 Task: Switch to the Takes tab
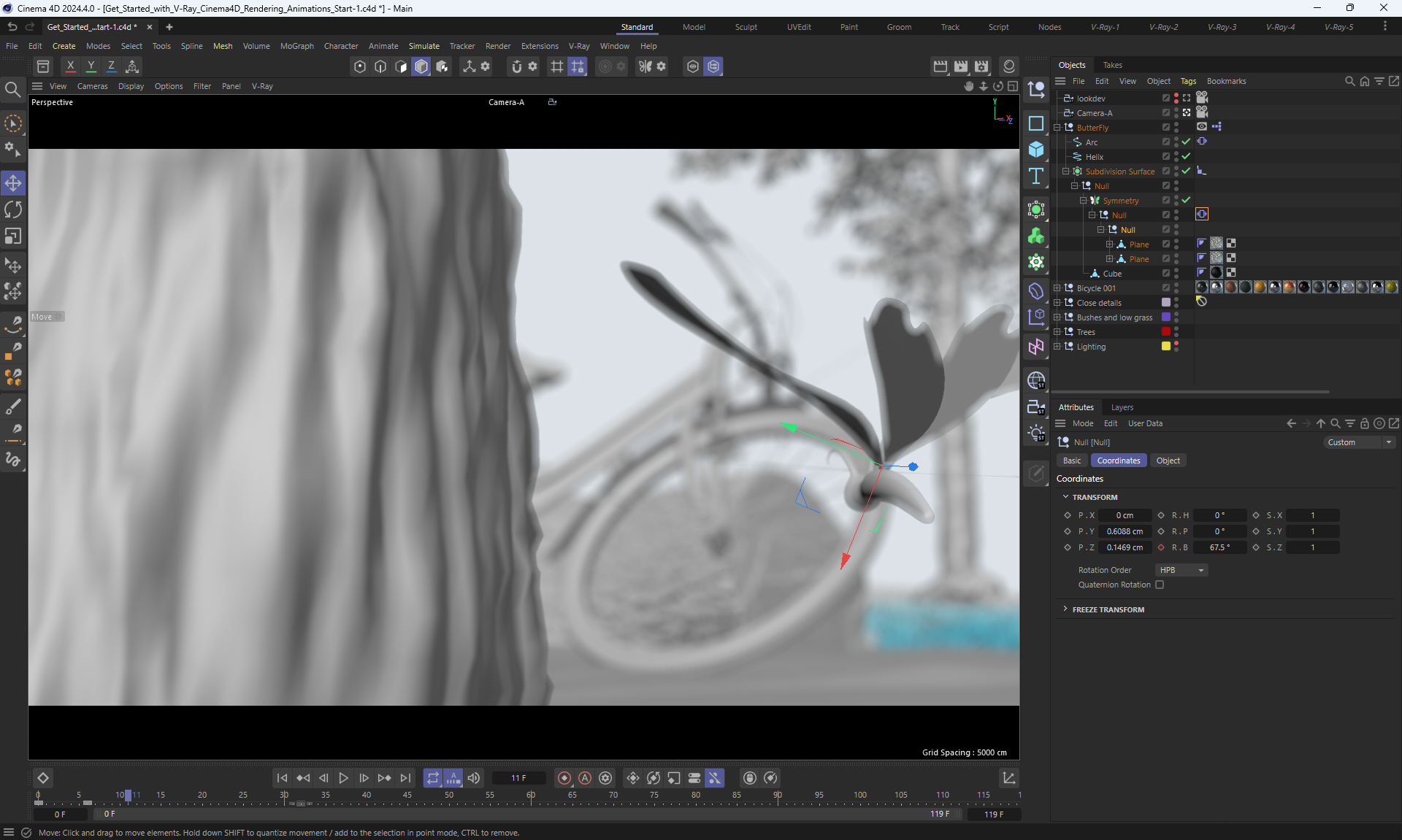(1112, 65)
